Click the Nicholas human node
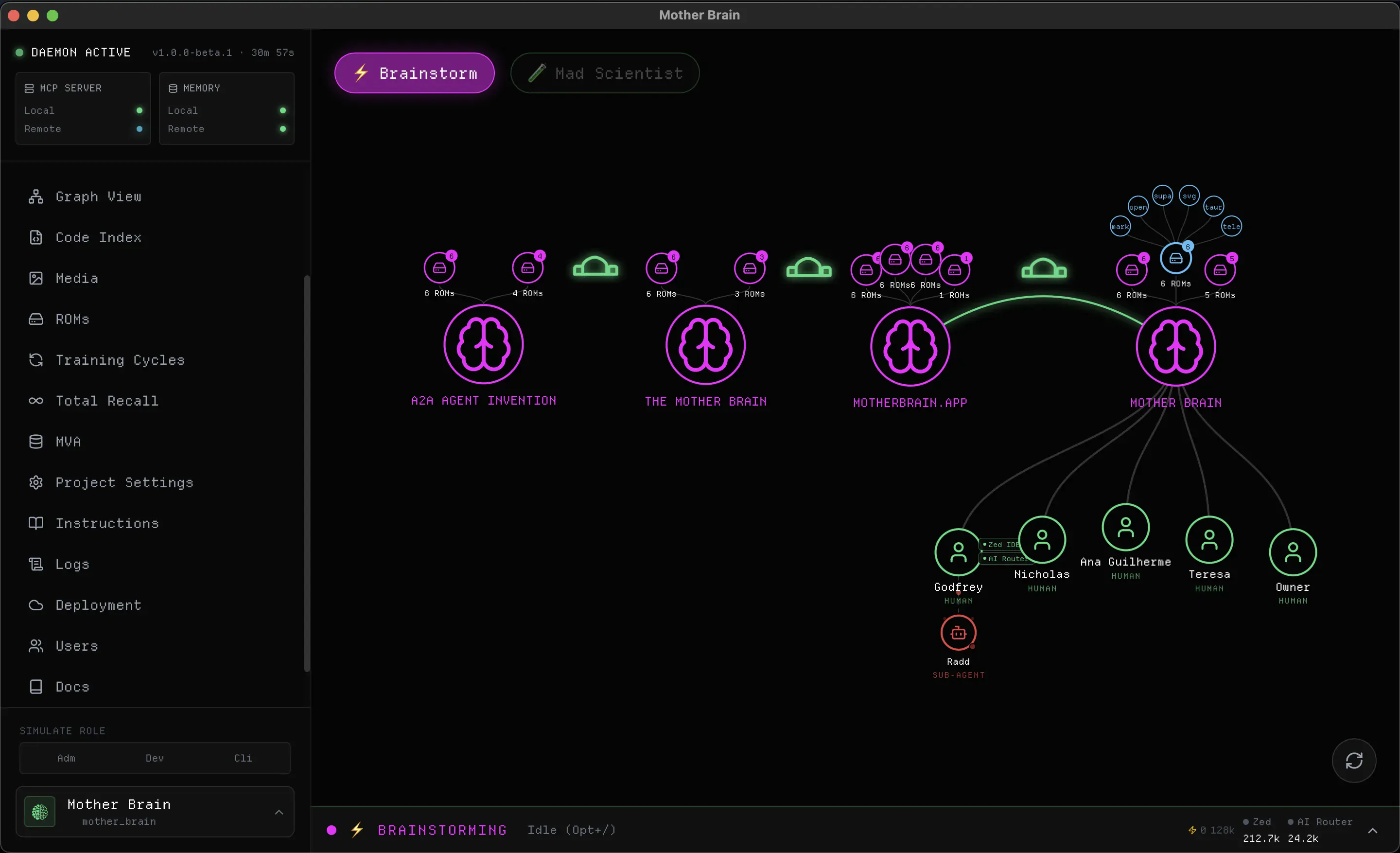This screenshot has height=853, width=1400. click(x=1042, y=540)
